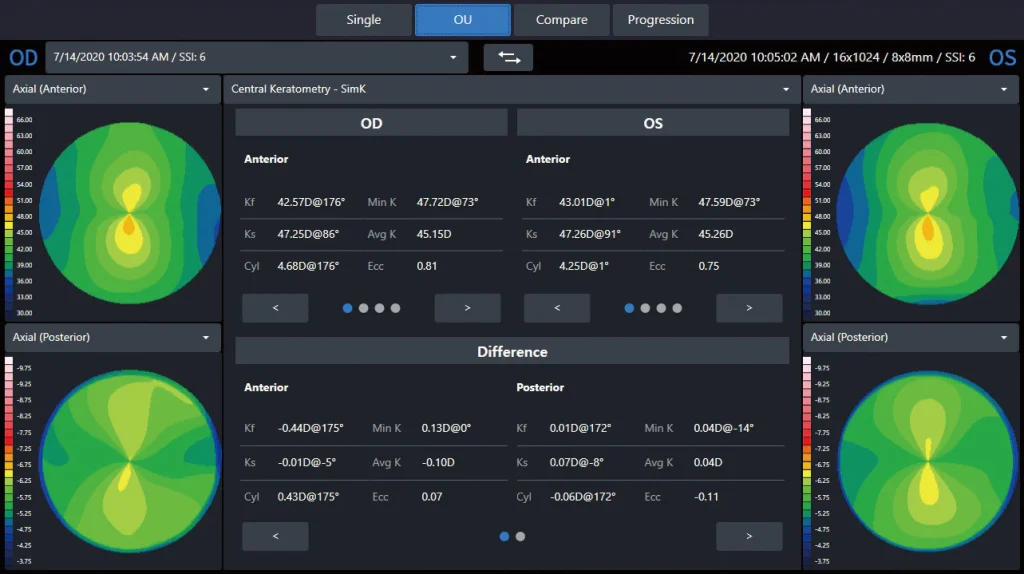This screenshot has width=1024, height=574.
Task: Click the swap eyes arrows icon
Action: click(x=508, y=58)
